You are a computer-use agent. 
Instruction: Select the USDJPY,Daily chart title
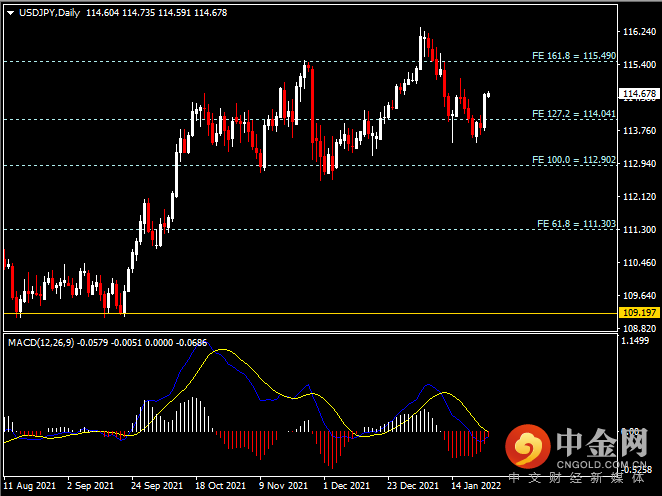49,13
